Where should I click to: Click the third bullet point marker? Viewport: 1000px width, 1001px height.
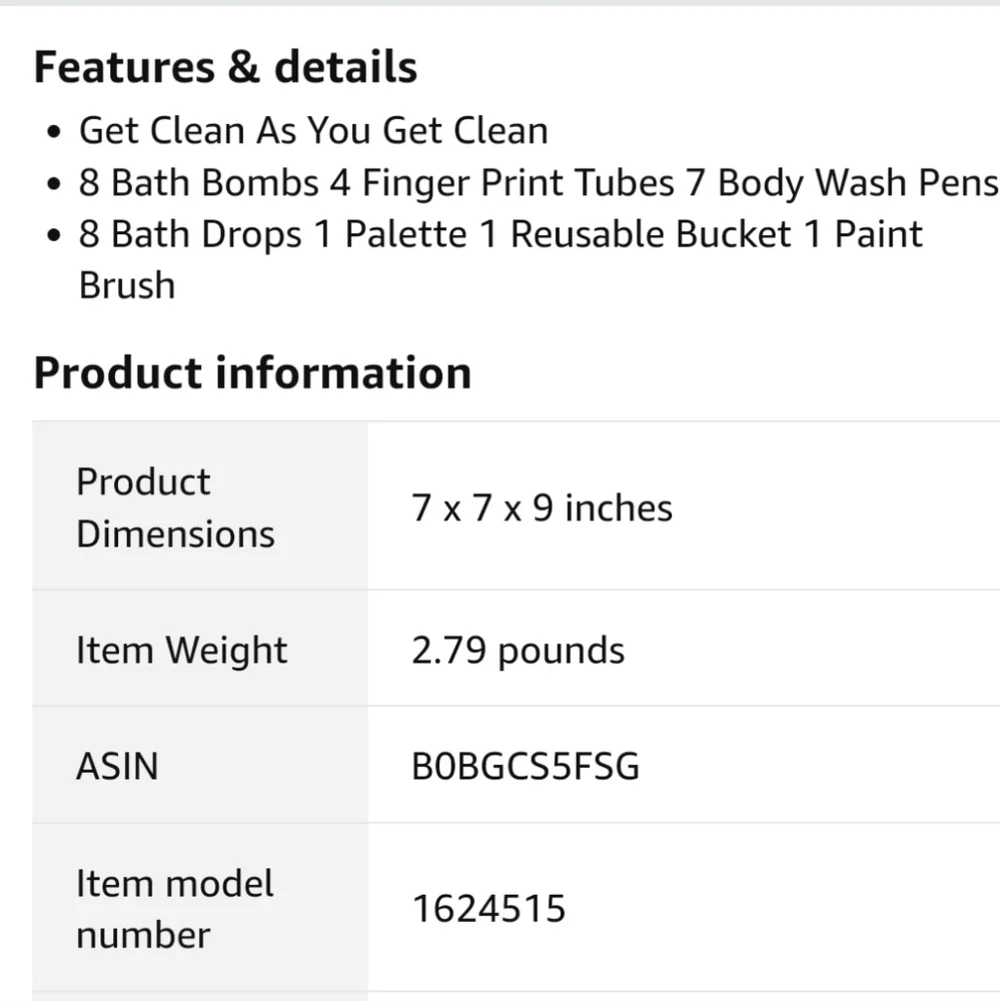[54, 235]
